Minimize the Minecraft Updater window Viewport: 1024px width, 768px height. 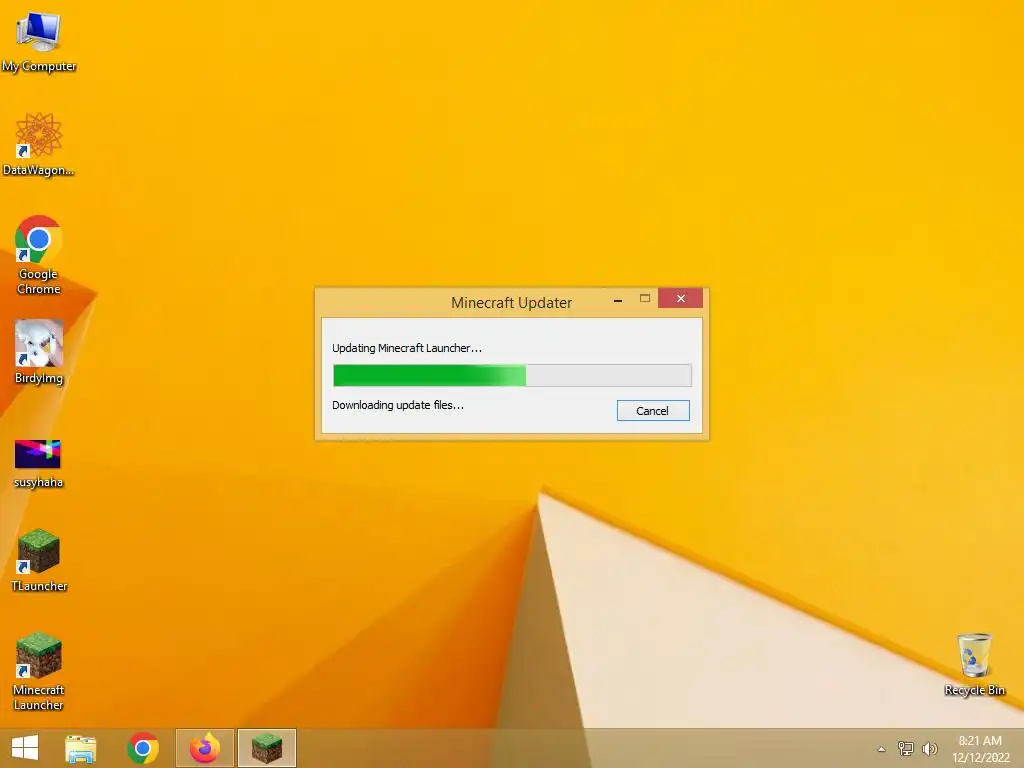[x=618, y=299]
